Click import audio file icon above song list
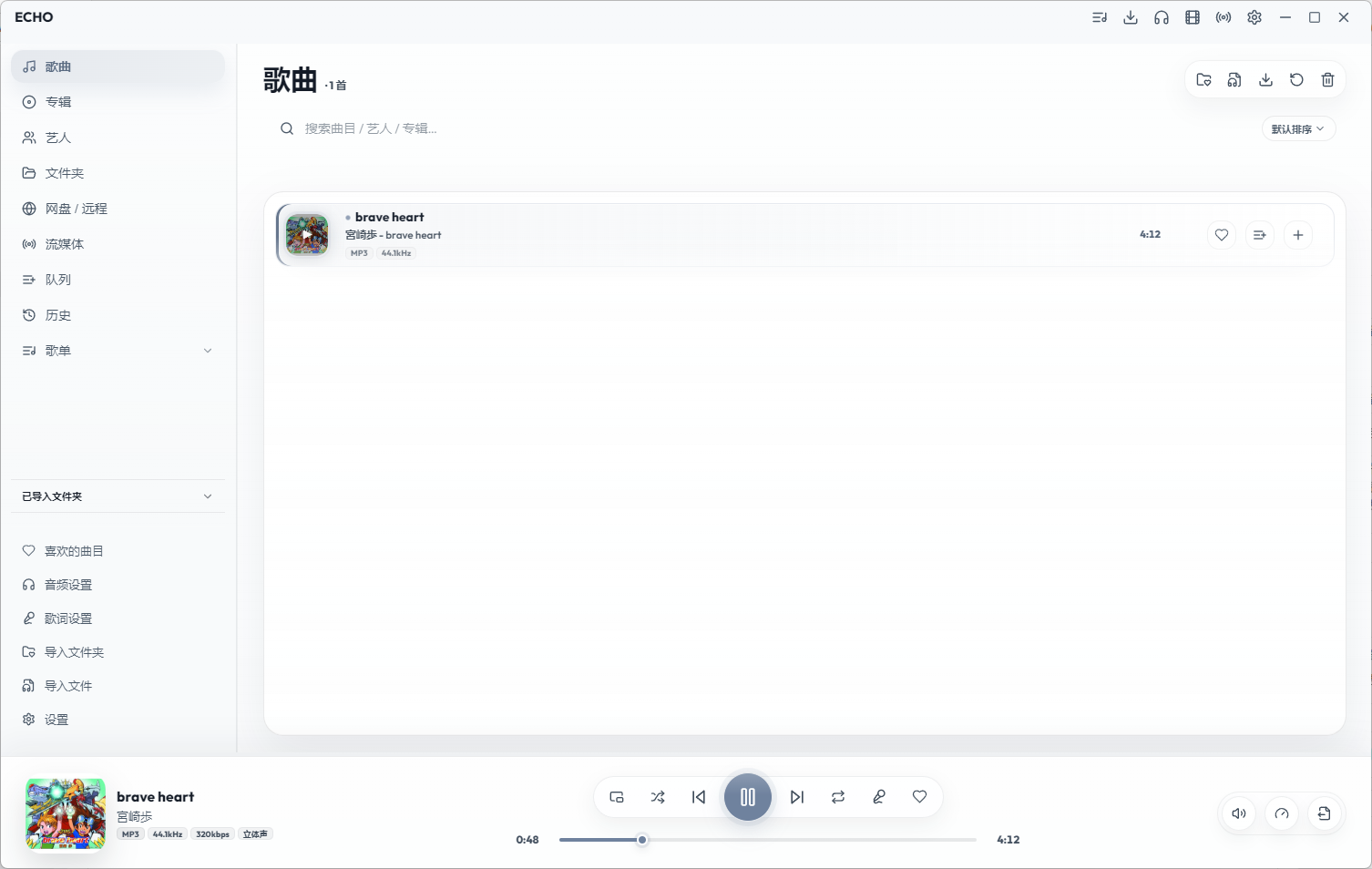The width and height of the screenshot is (1372, 869). pyautogui.click(x=1234, y=80)
